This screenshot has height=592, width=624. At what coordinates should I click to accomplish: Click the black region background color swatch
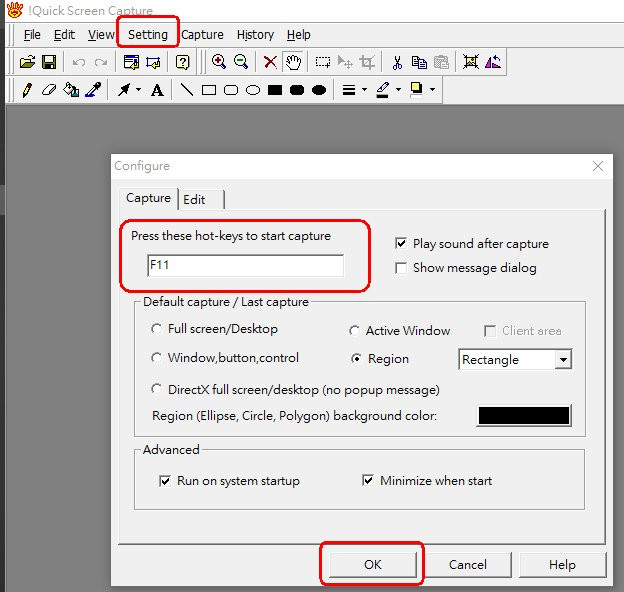click(x=524, y=416)
